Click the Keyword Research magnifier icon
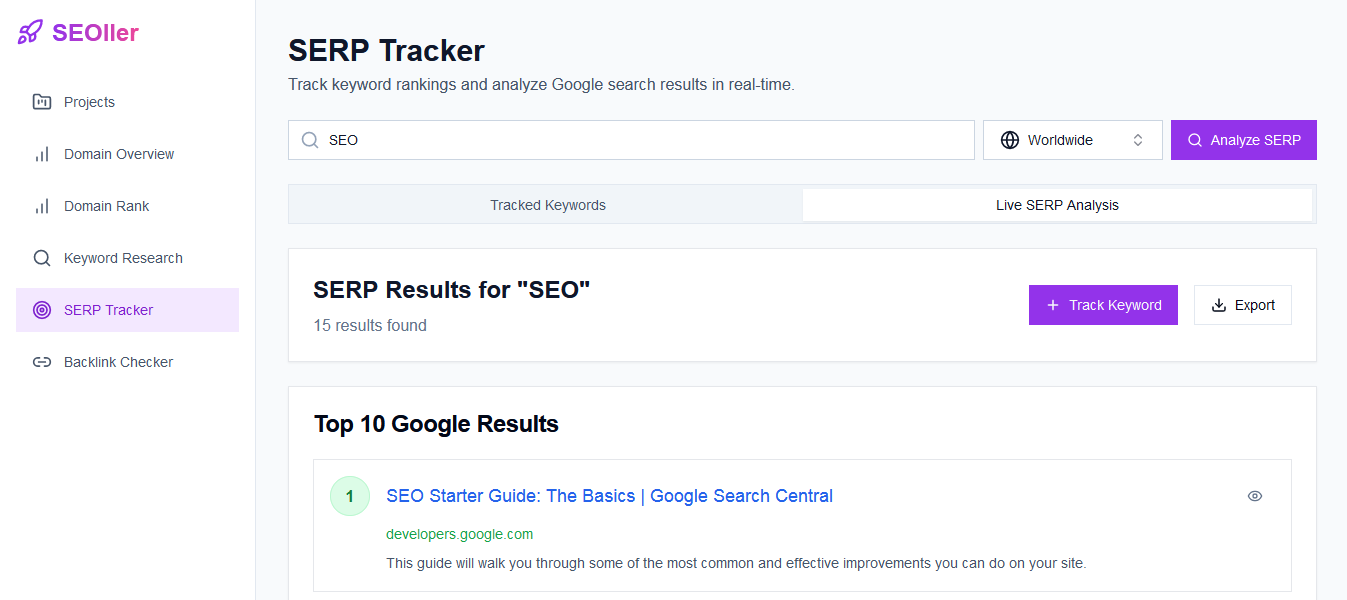Viewport: 1347px width, 600px height. click(41, 257)
